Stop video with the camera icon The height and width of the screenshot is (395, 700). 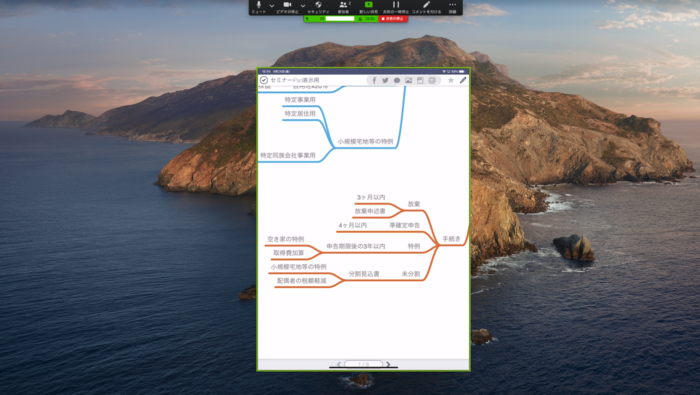tap(287, 7)
